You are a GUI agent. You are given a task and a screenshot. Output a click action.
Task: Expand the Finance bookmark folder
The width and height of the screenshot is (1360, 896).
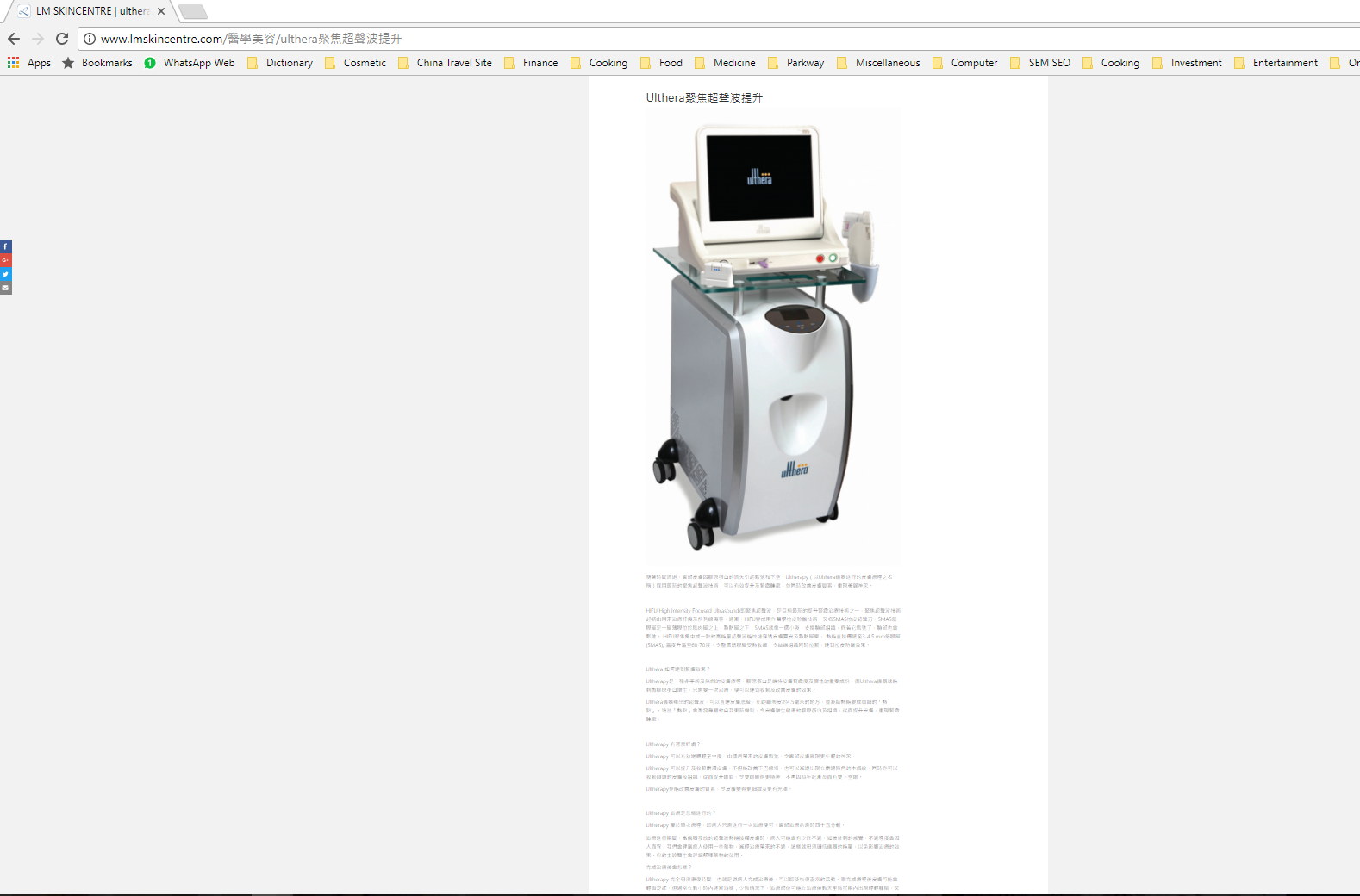point(531,63)
